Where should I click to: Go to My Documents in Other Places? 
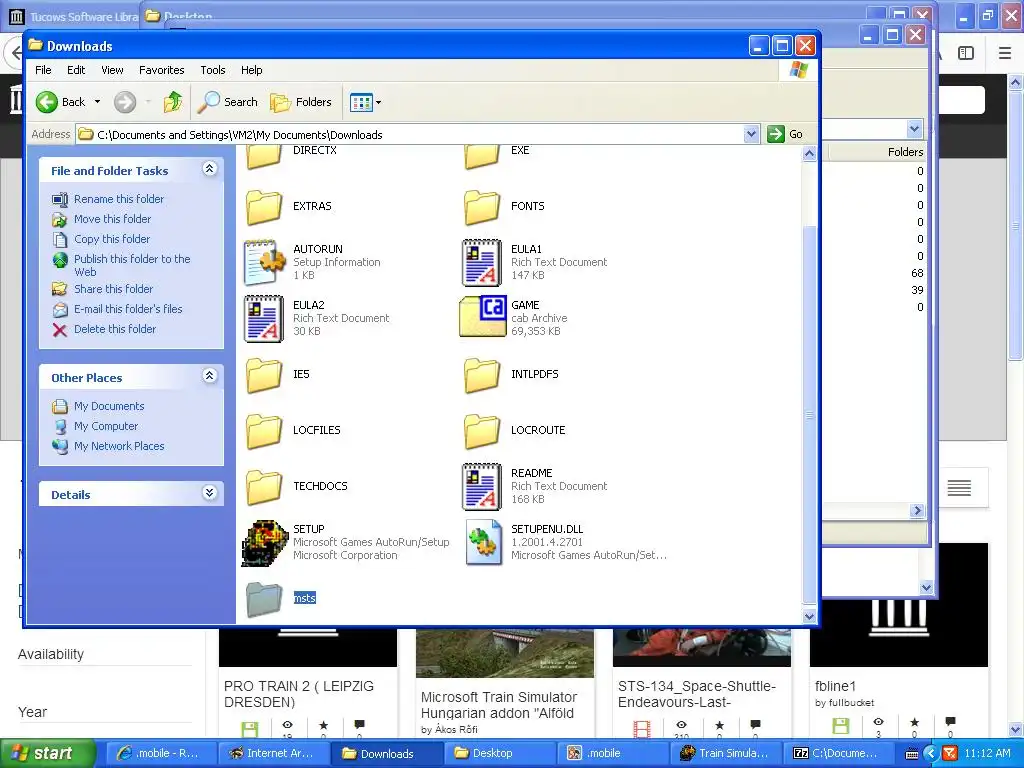pos(109,406)
